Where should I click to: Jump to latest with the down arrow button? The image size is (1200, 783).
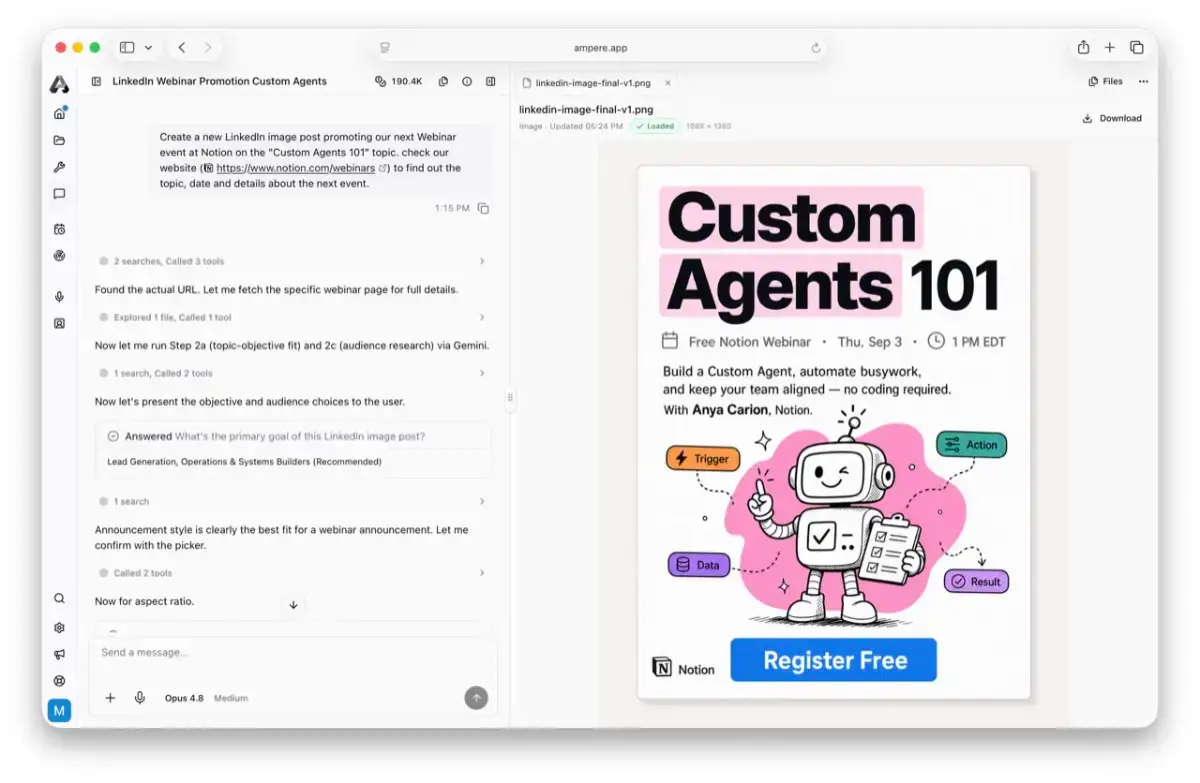293,605
